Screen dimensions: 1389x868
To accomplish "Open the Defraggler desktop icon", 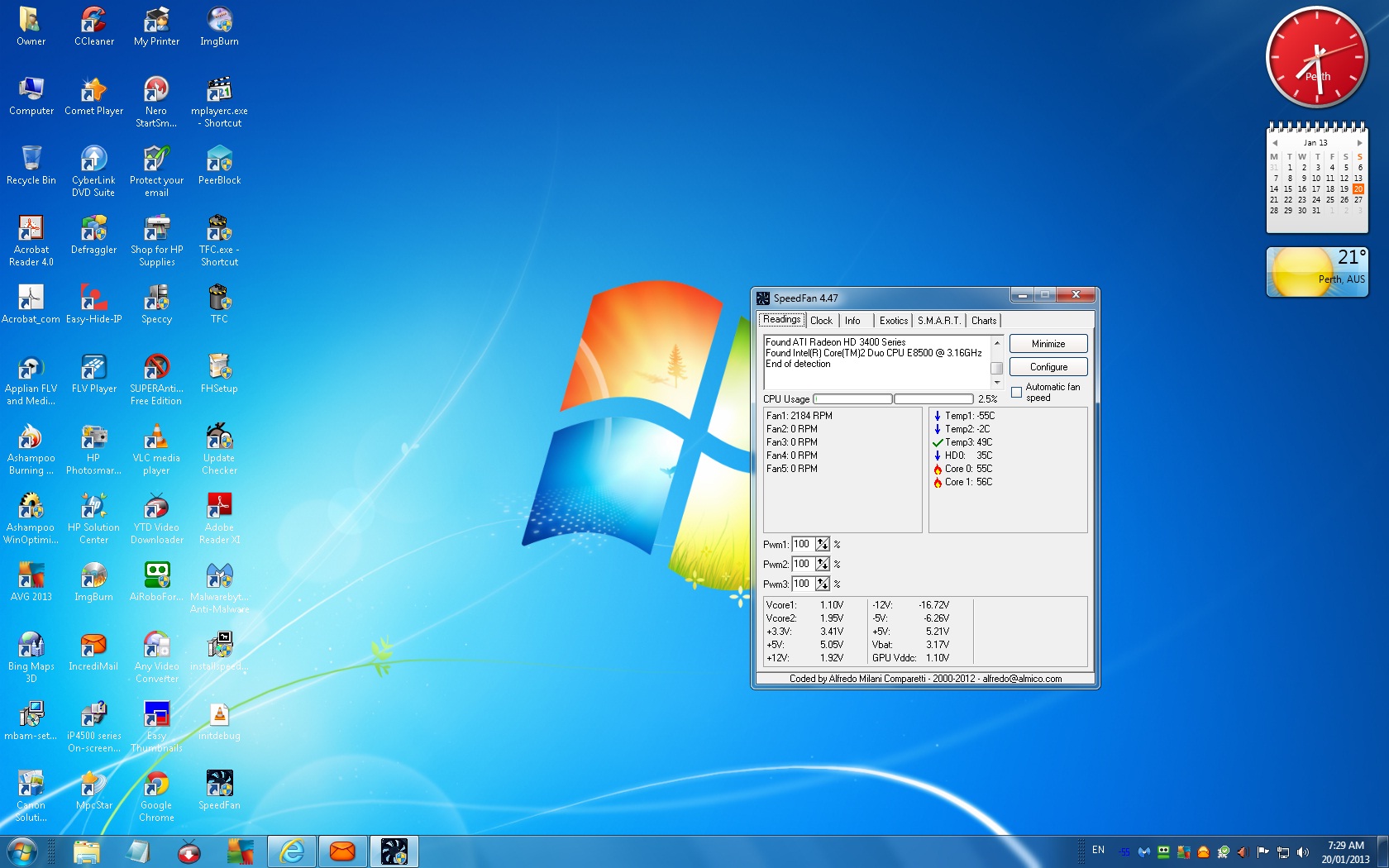I will coord(93,235).
